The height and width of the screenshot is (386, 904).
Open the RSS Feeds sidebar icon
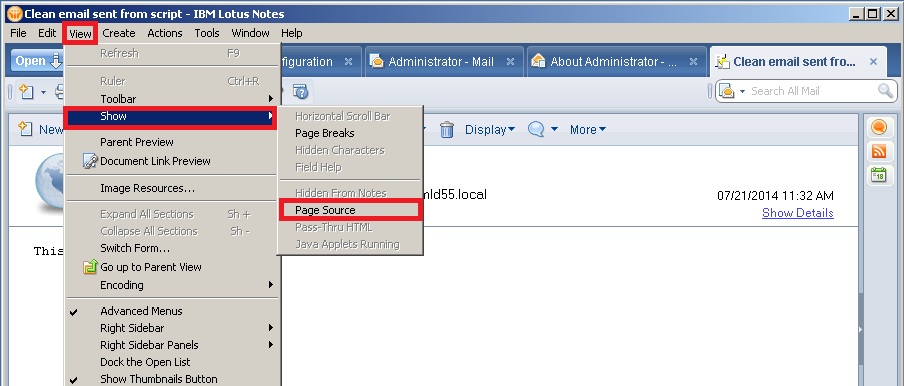pyautogui.click(x=879, y=151)
